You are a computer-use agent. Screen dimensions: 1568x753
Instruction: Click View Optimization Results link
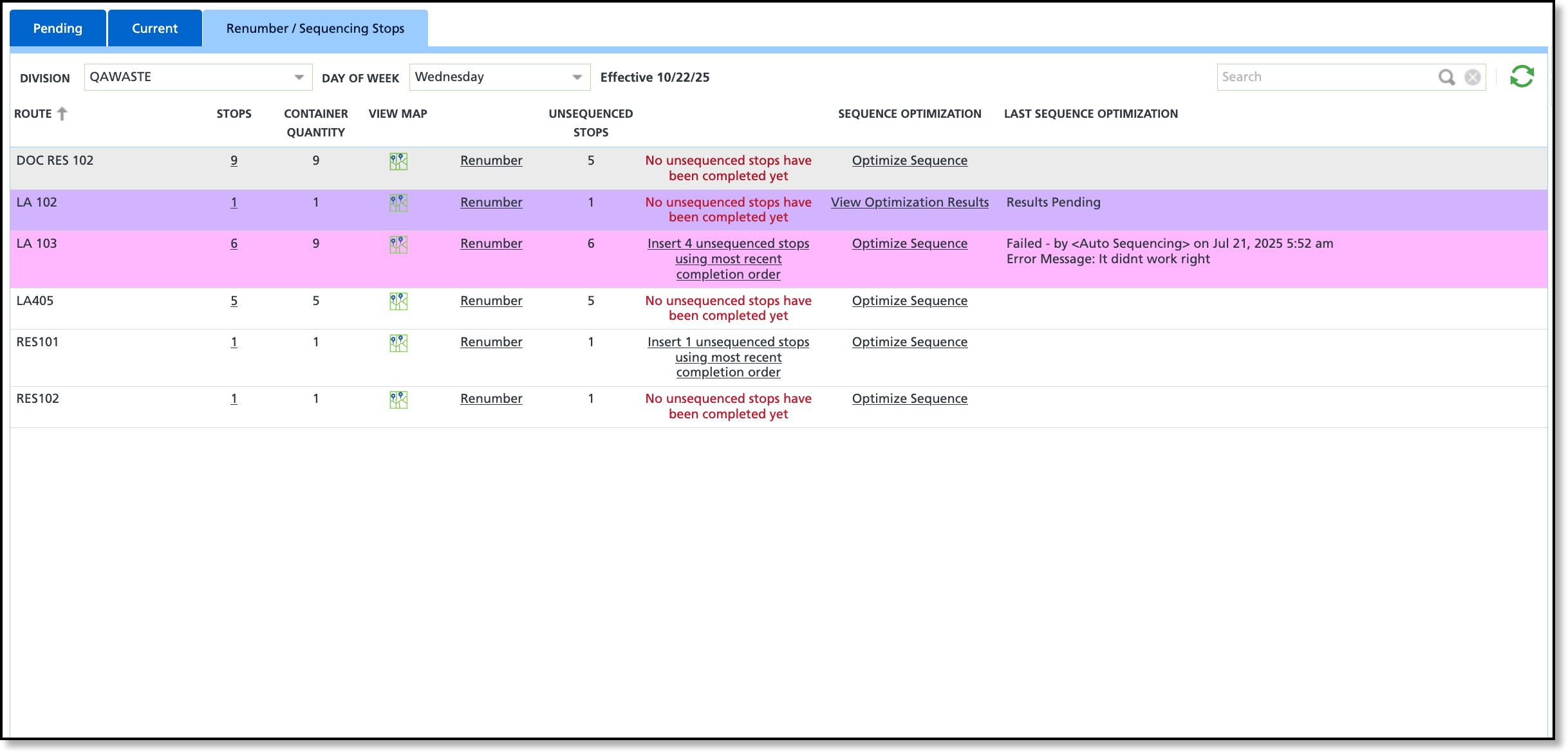pos(909,202)
